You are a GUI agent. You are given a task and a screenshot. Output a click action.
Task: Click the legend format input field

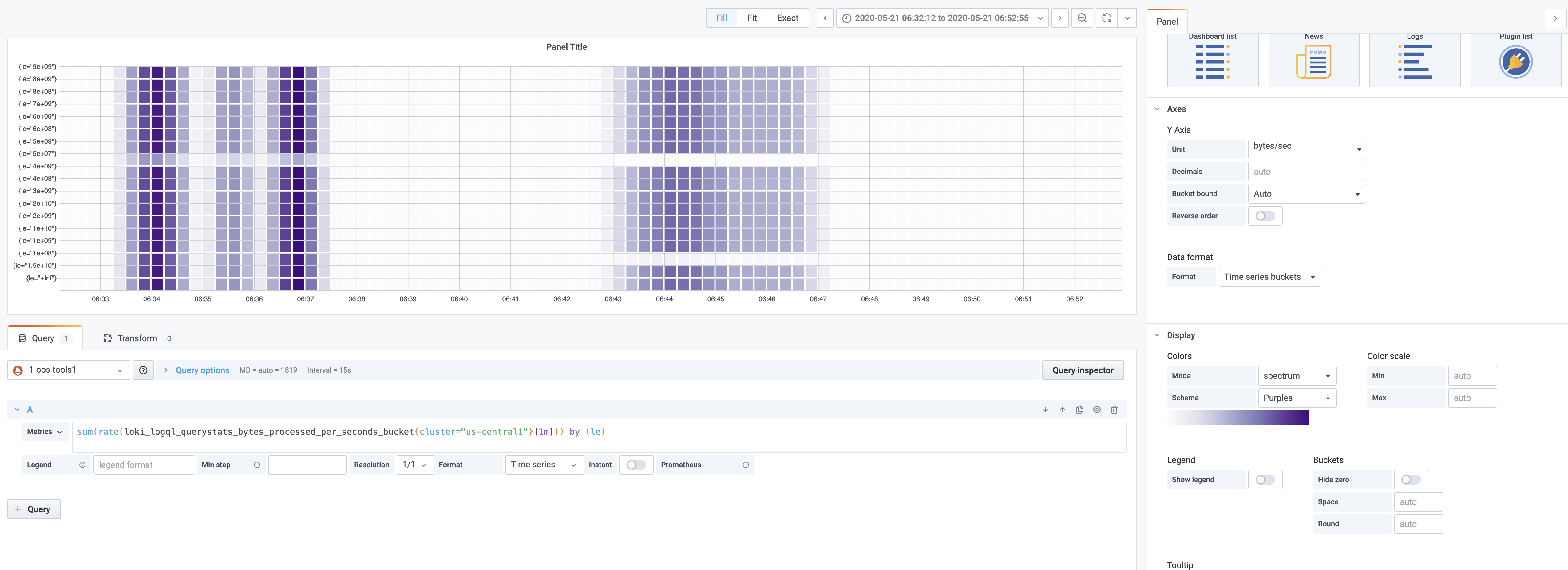144,465
